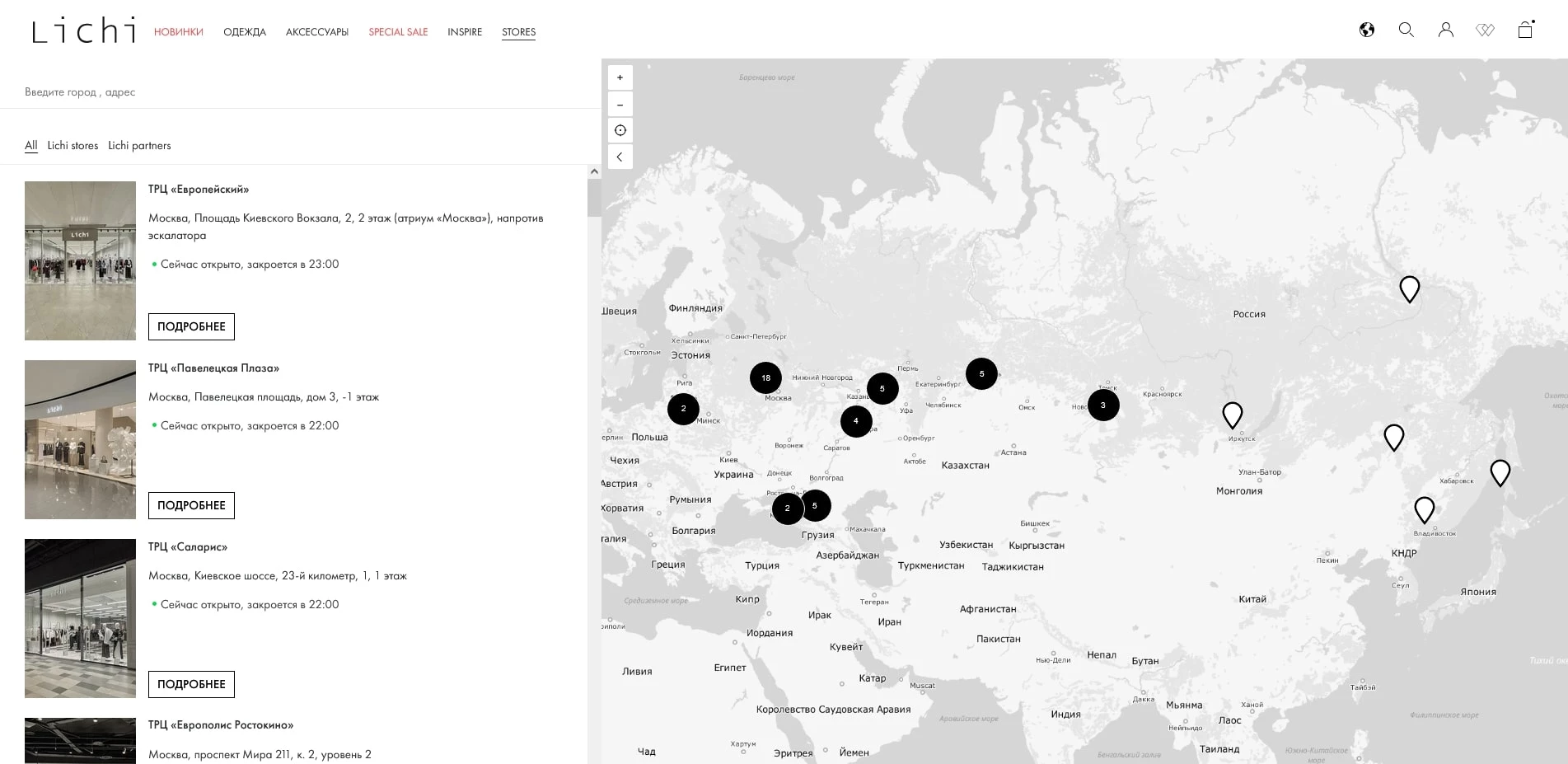Click the Moscow cluster marker showing 18
Viewport: 1568px width, 764px height.
coord(765,378)
